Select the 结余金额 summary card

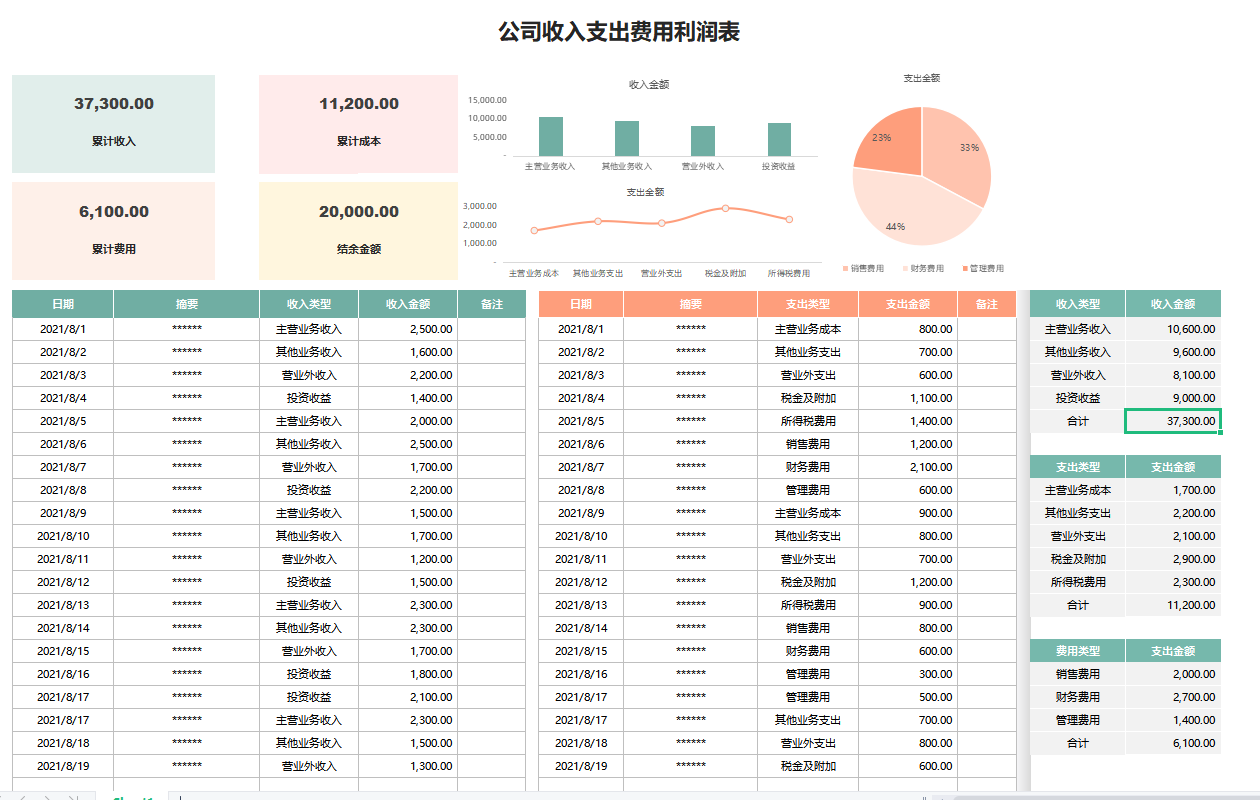358,231
